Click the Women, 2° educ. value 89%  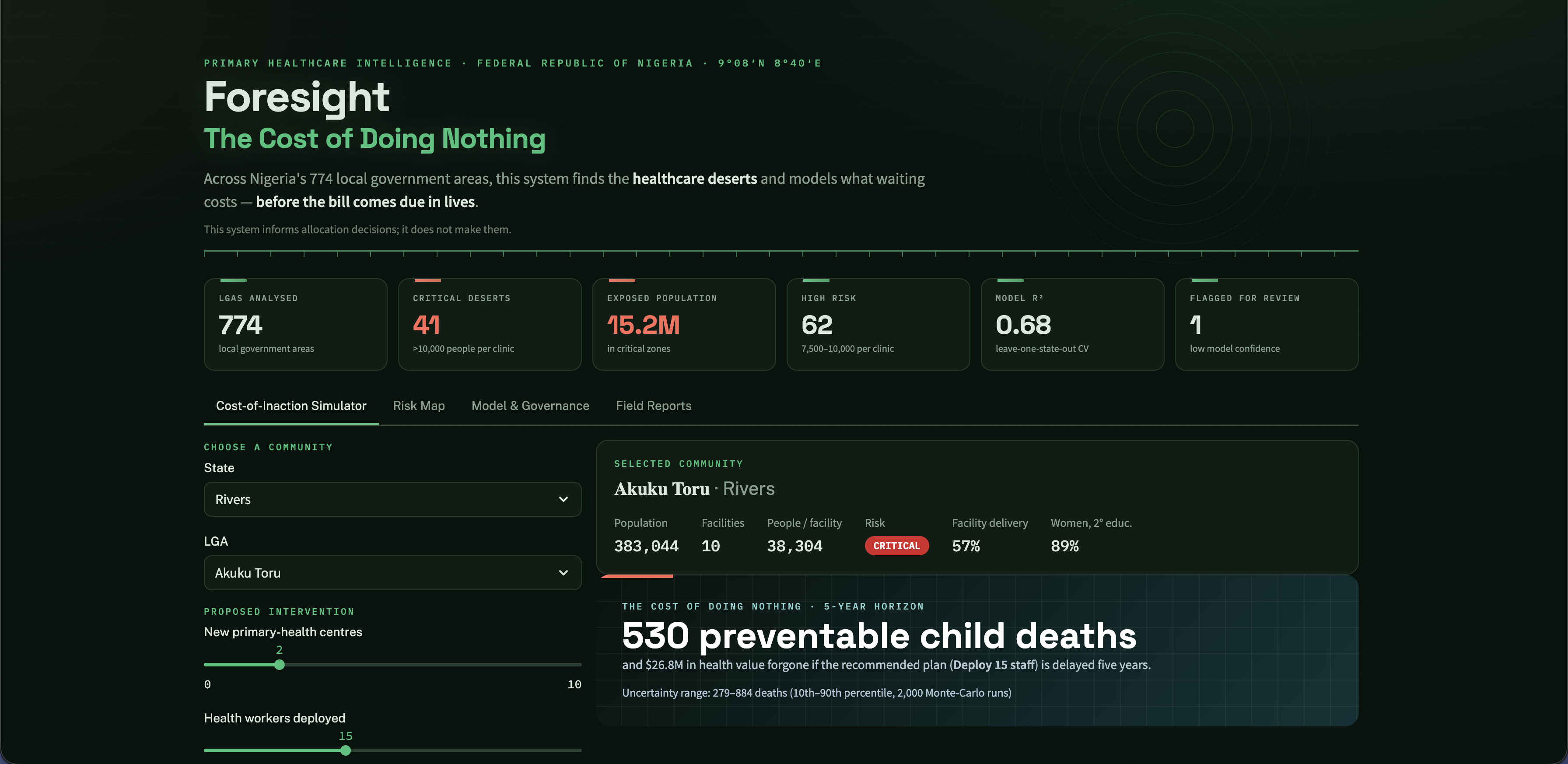pos(1064,546)
